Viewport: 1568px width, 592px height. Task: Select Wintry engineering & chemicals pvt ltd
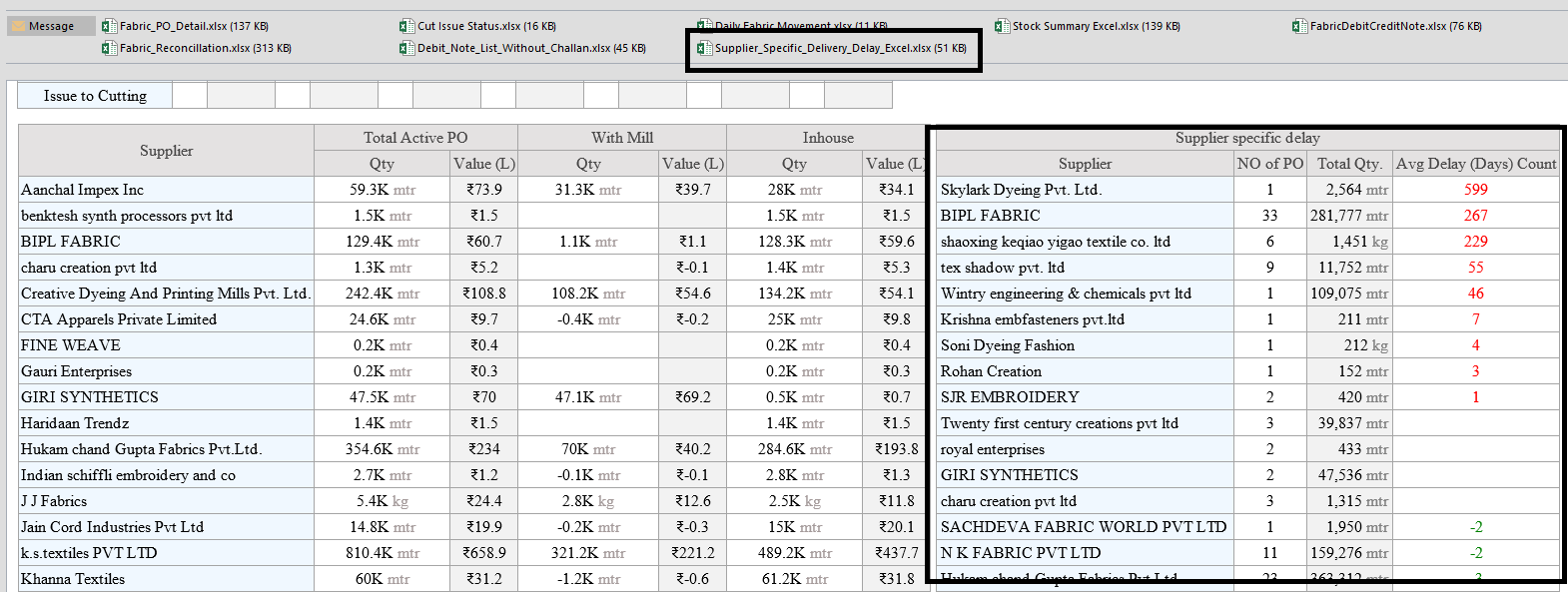click(1085, 294)
